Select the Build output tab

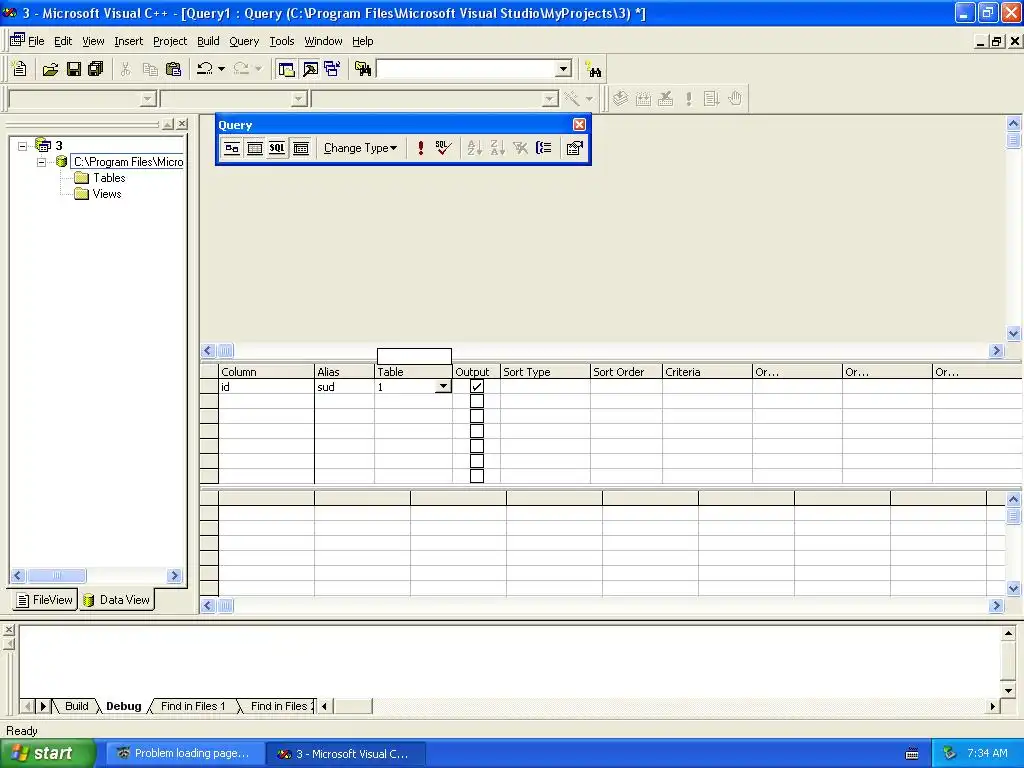[x=76, y=706]
